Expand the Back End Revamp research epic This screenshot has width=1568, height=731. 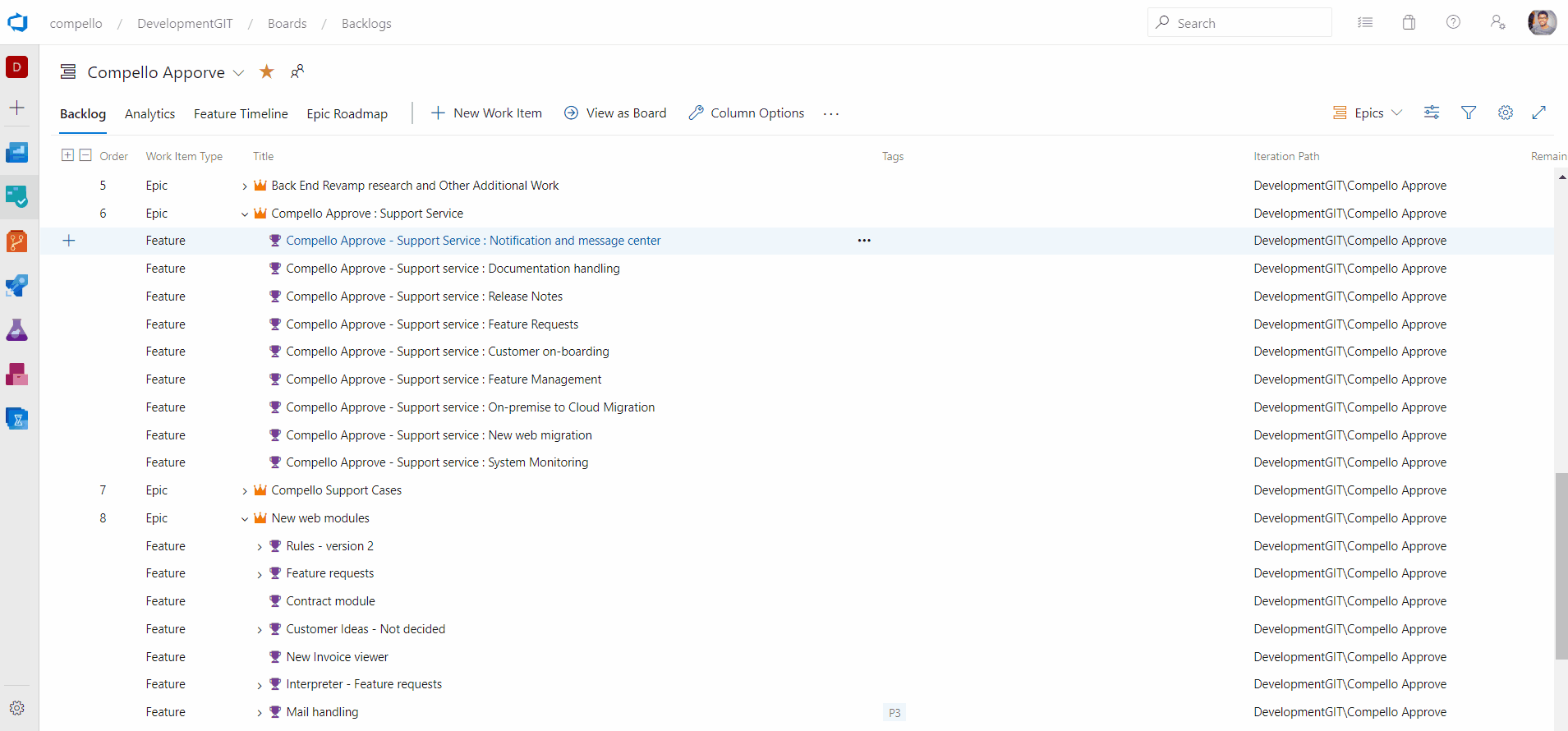(244, 186)
